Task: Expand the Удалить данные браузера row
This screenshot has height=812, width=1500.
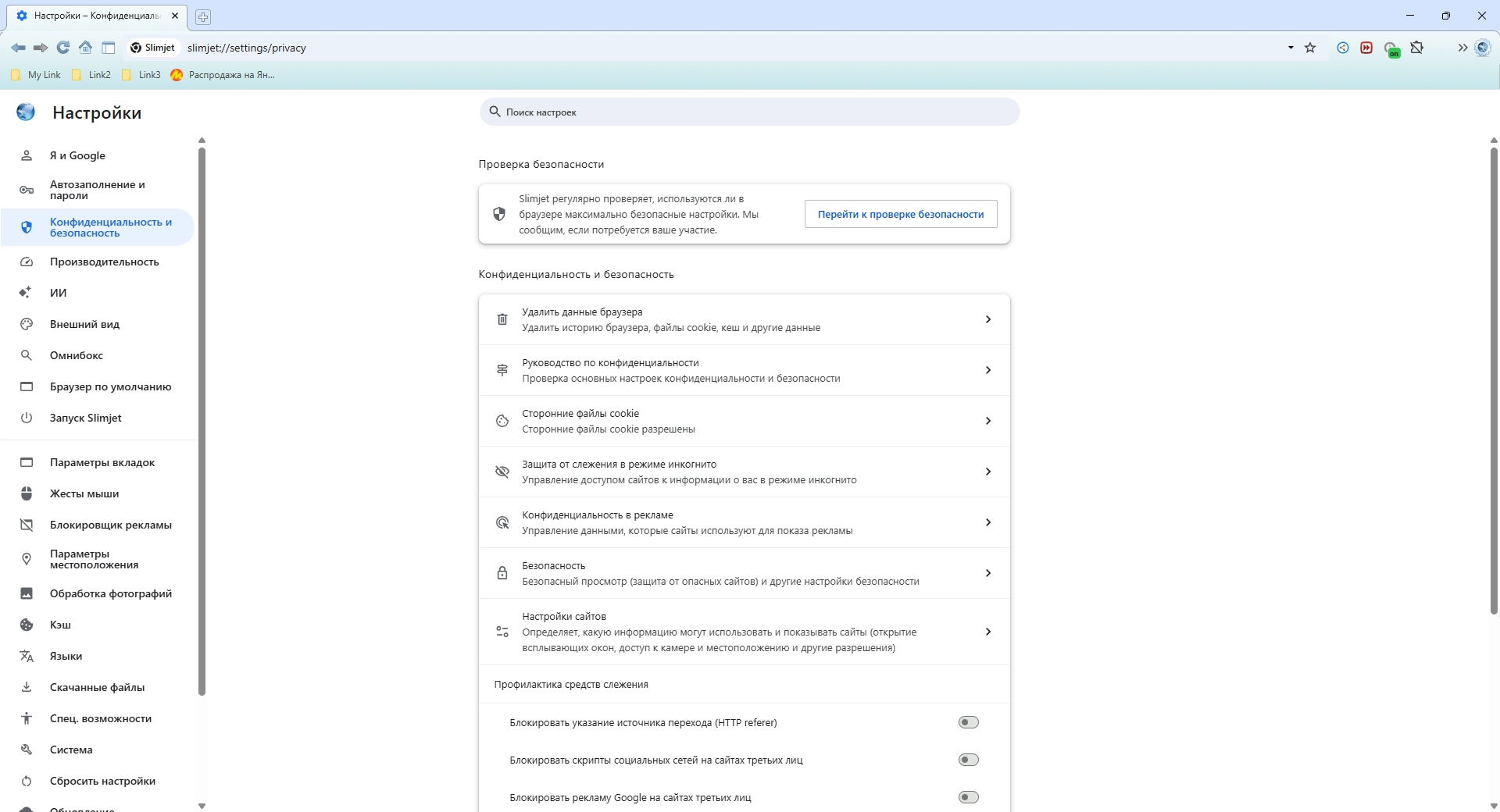Action: click(744, 319)
